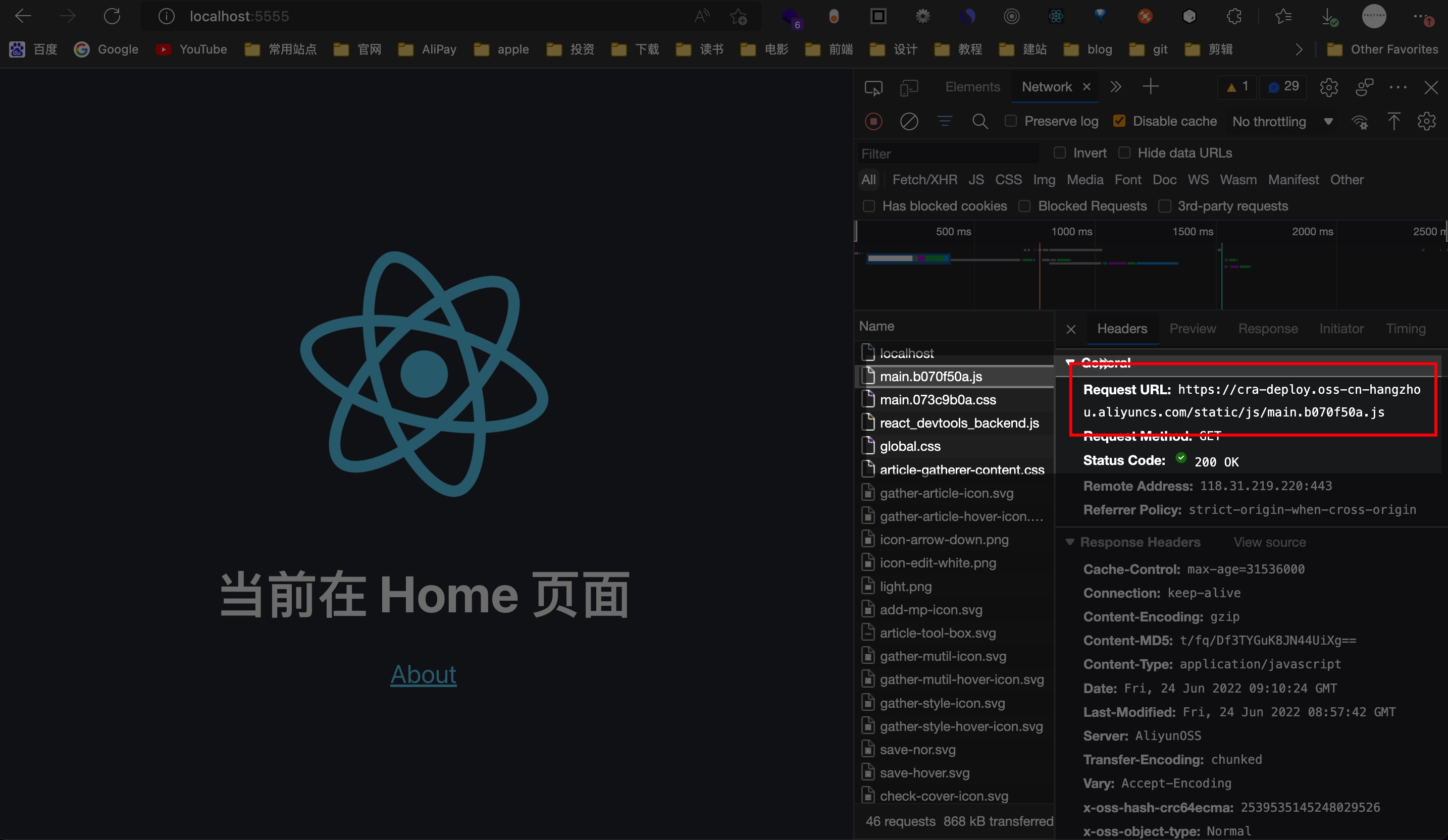
Task: Filter requests by Fetch/XHR
Action: pyautogui.click(x=924, y=180)
